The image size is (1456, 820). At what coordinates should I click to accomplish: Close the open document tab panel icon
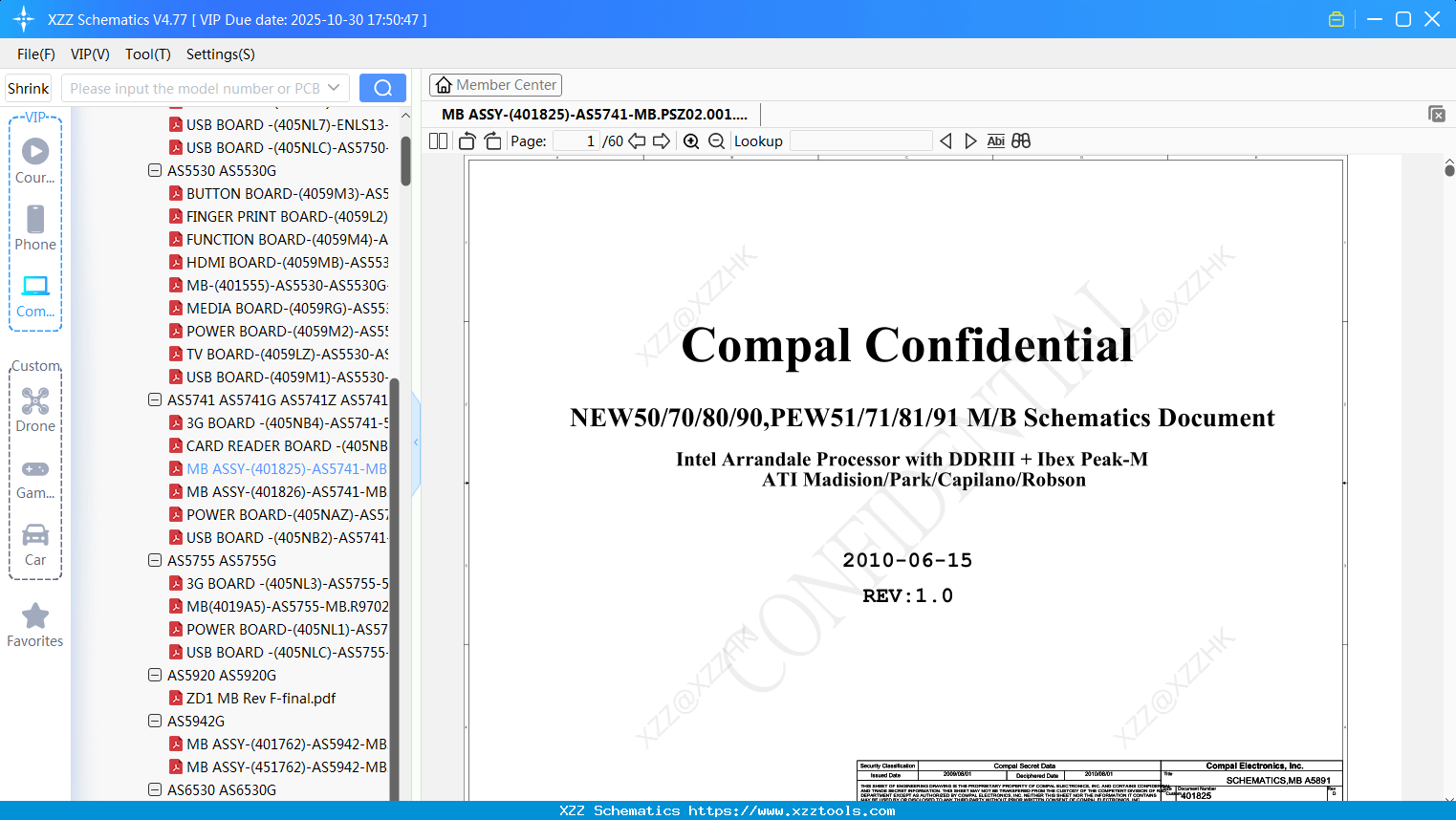(x=1437, y=114)
